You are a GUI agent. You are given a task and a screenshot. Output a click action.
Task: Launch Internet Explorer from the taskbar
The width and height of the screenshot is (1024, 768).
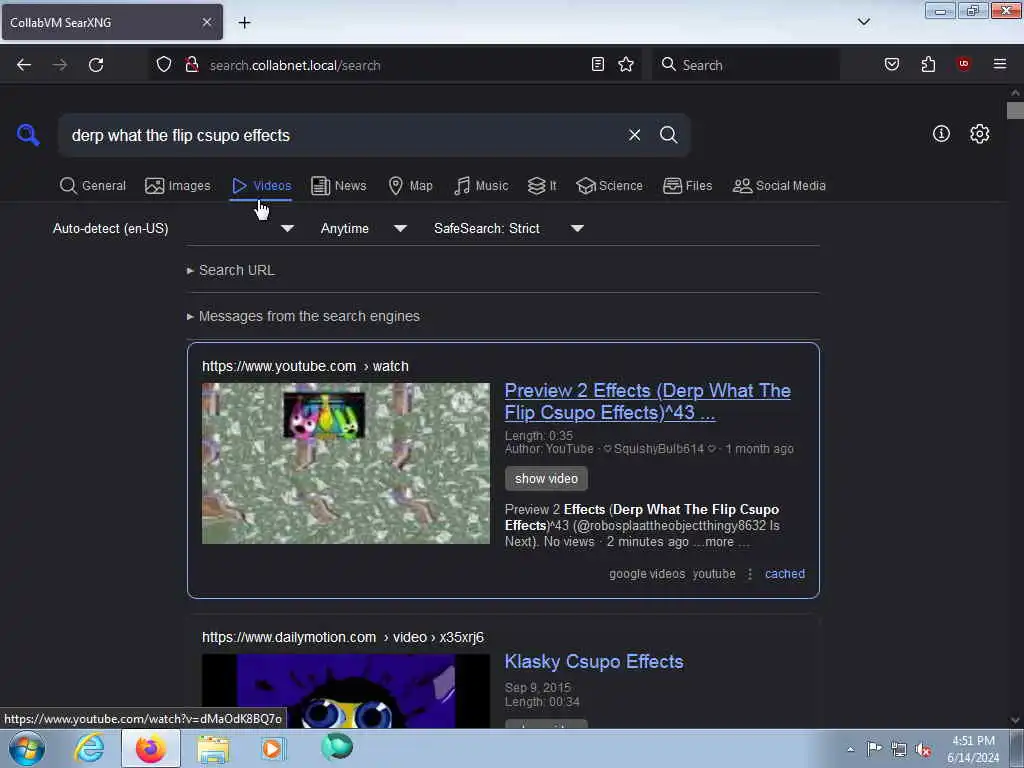89,748
